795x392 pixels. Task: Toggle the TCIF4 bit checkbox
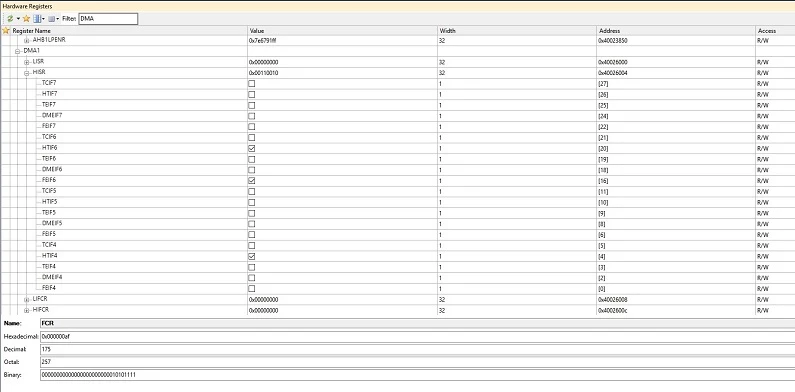[x=251, y=245]
